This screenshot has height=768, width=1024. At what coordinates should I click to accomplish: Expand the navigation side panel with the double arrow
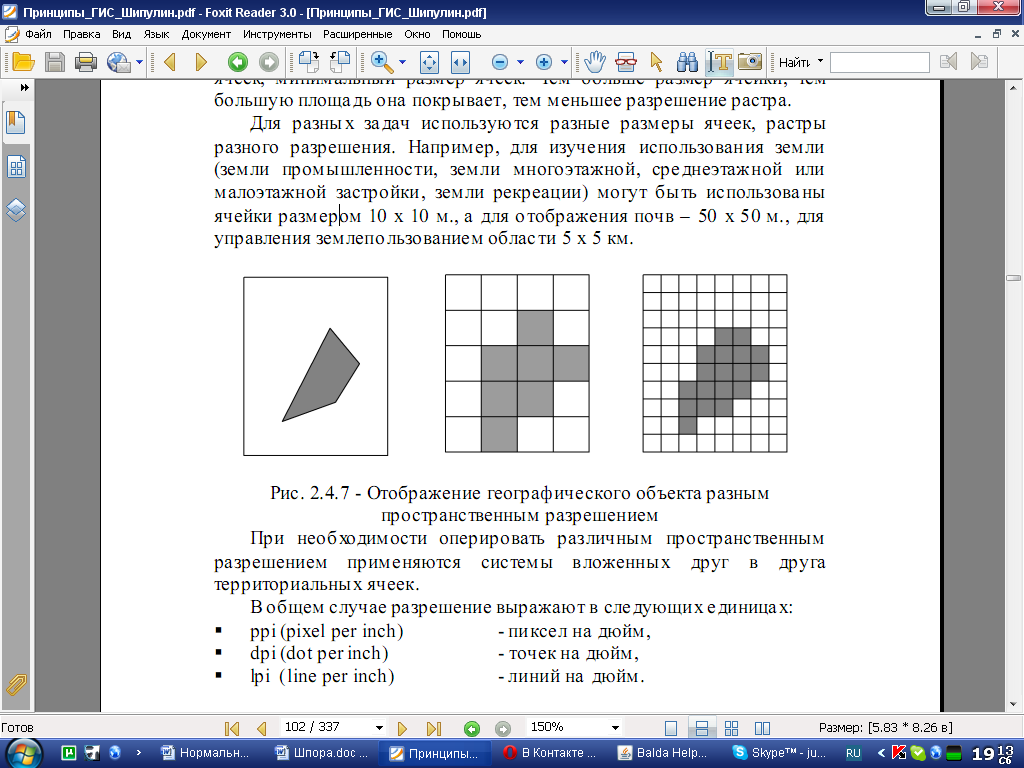click(x=24, y=88)
